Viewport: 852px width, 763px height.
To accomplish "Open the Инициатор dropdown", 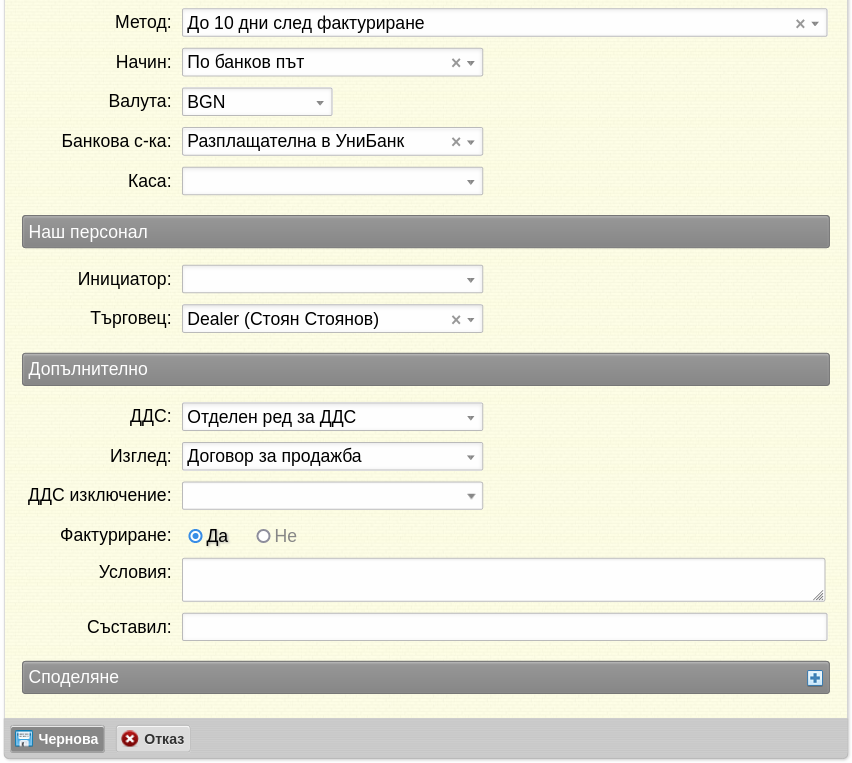I will click(x=333, y=279).
